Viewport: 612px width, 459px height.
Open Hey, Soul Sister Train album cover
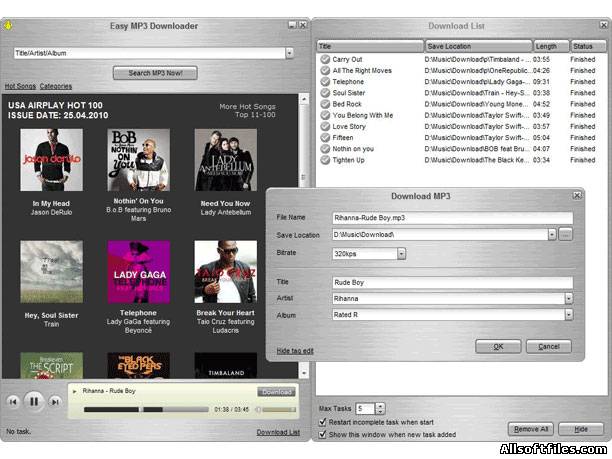pyautogui.click(x=52, y=272)
